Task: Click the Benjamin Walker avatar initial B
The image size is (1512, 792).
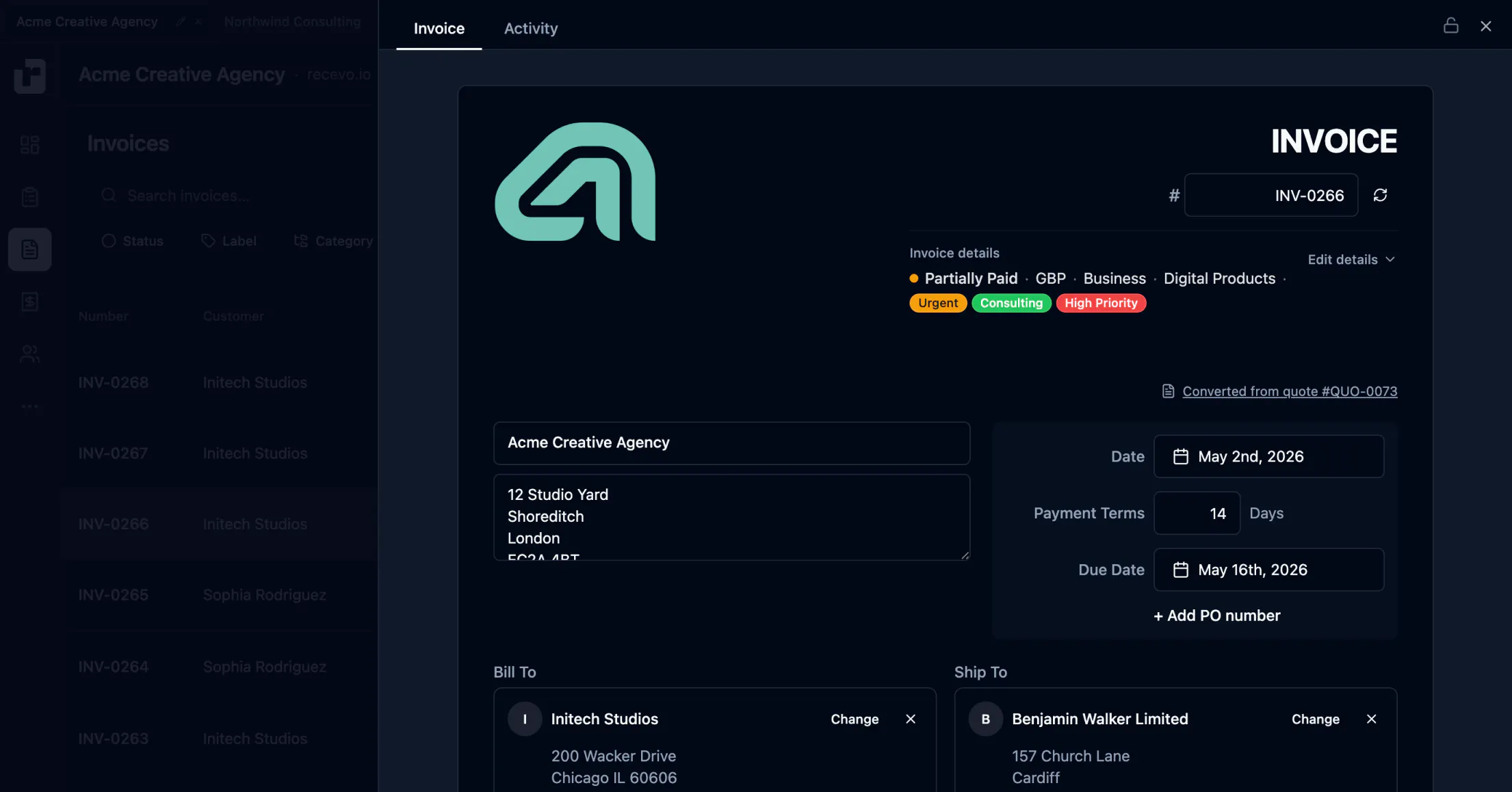Action: pyautogui.click(x=985, y=719)
